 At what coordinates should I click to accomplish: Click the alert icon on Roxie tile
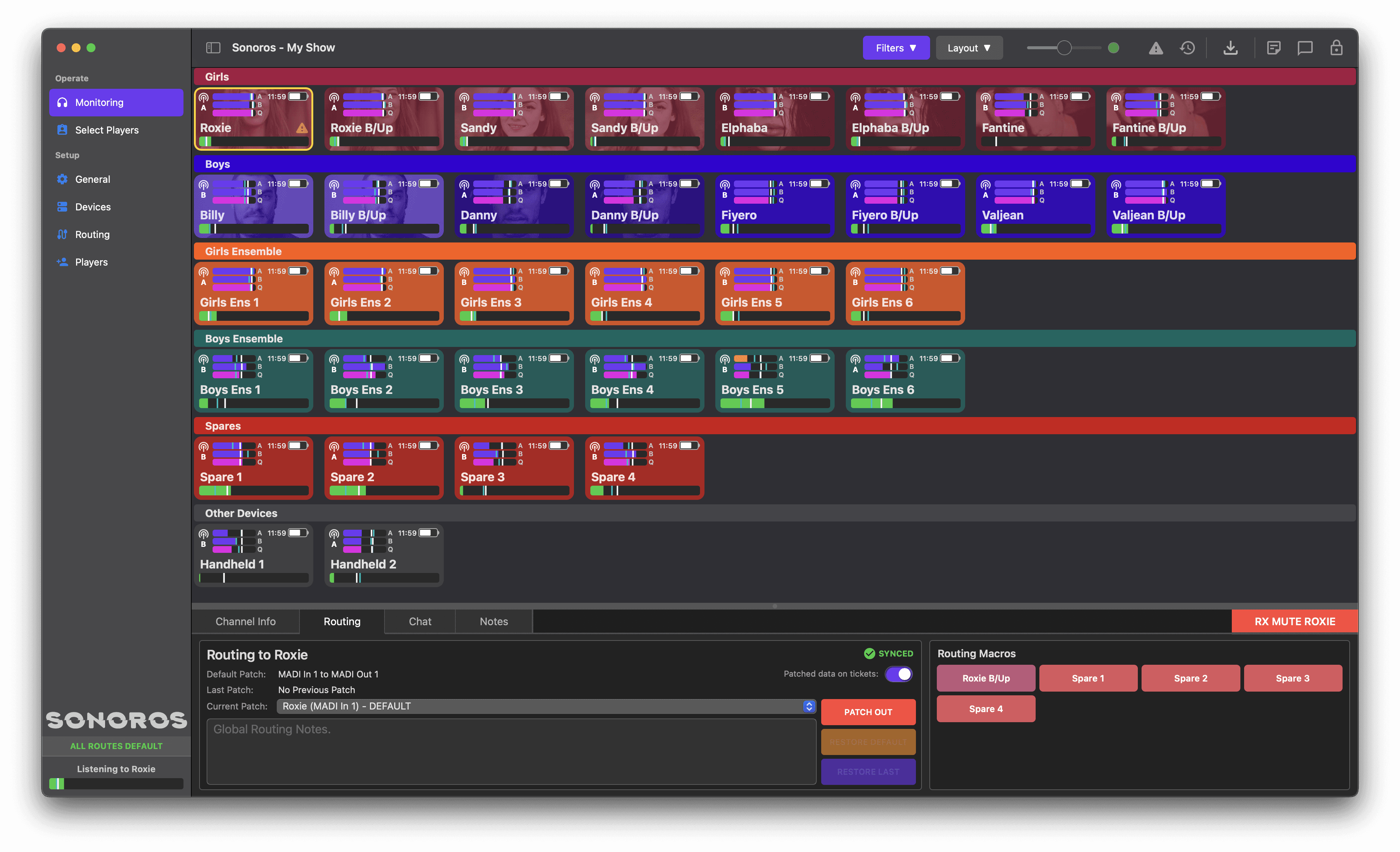click(302, 128)
